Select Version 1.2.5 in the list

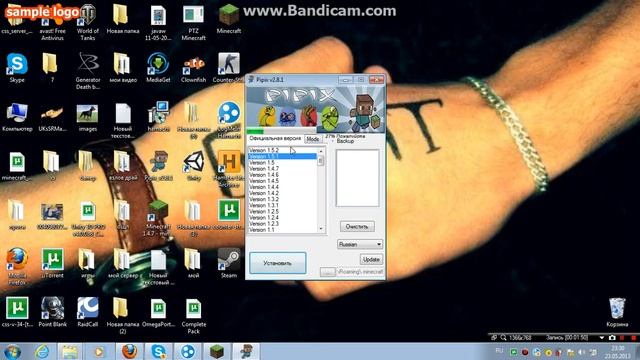pos(282,211)
